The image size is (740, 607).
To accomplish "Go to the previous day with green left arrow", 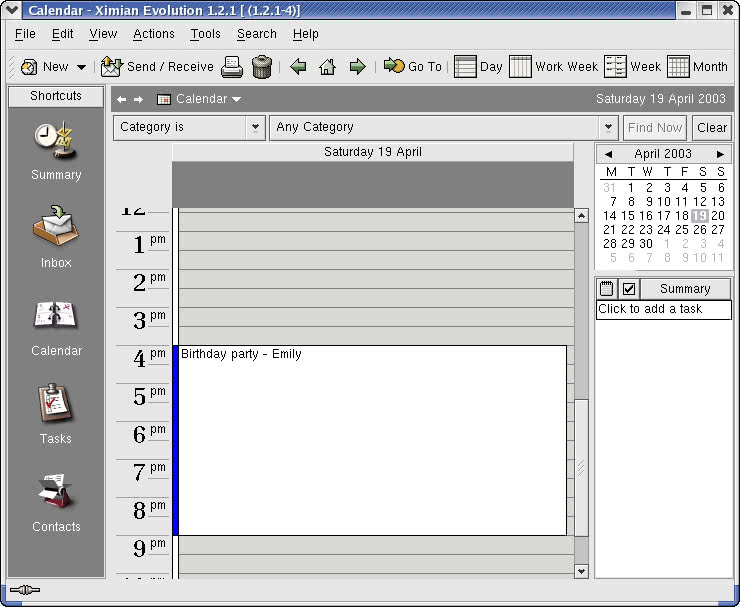I will coord(298,67).
